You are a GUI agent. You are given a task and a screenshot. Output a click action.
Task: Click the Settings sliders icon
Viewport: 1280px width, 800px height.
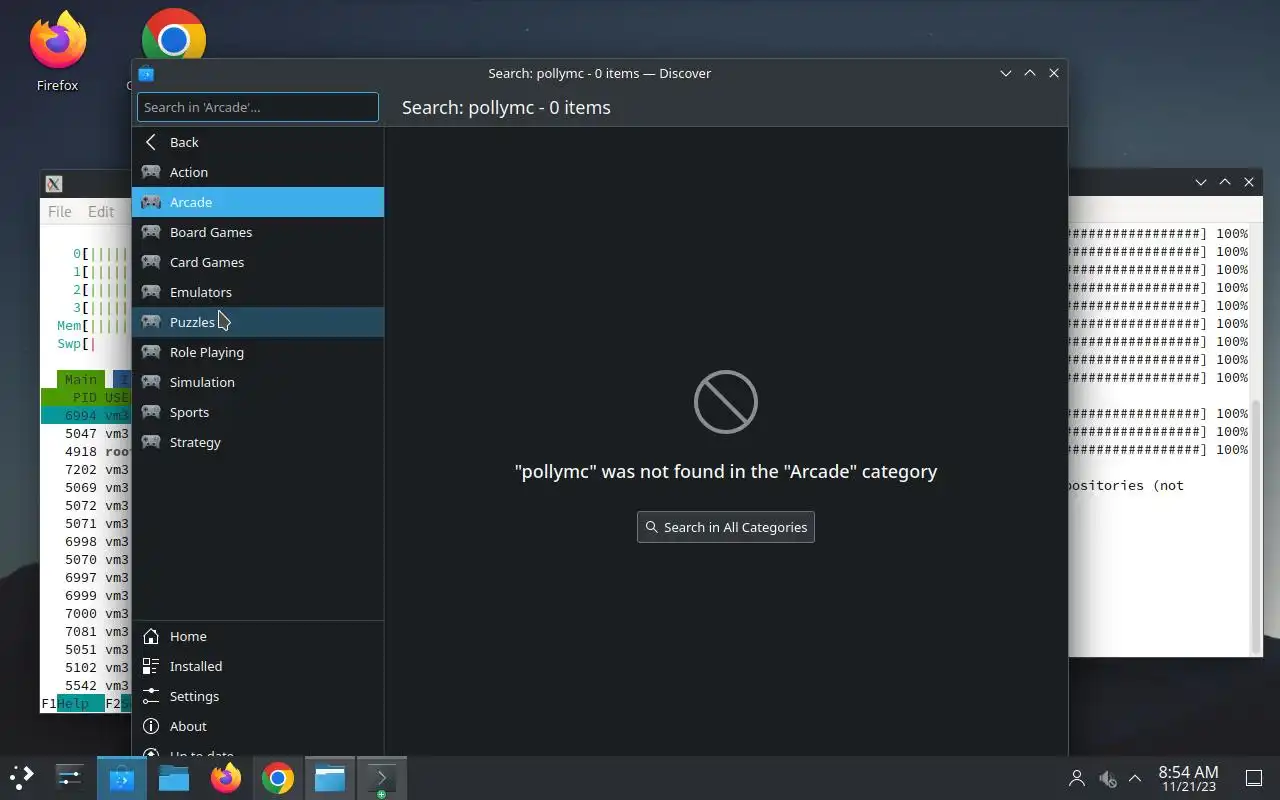151,696
